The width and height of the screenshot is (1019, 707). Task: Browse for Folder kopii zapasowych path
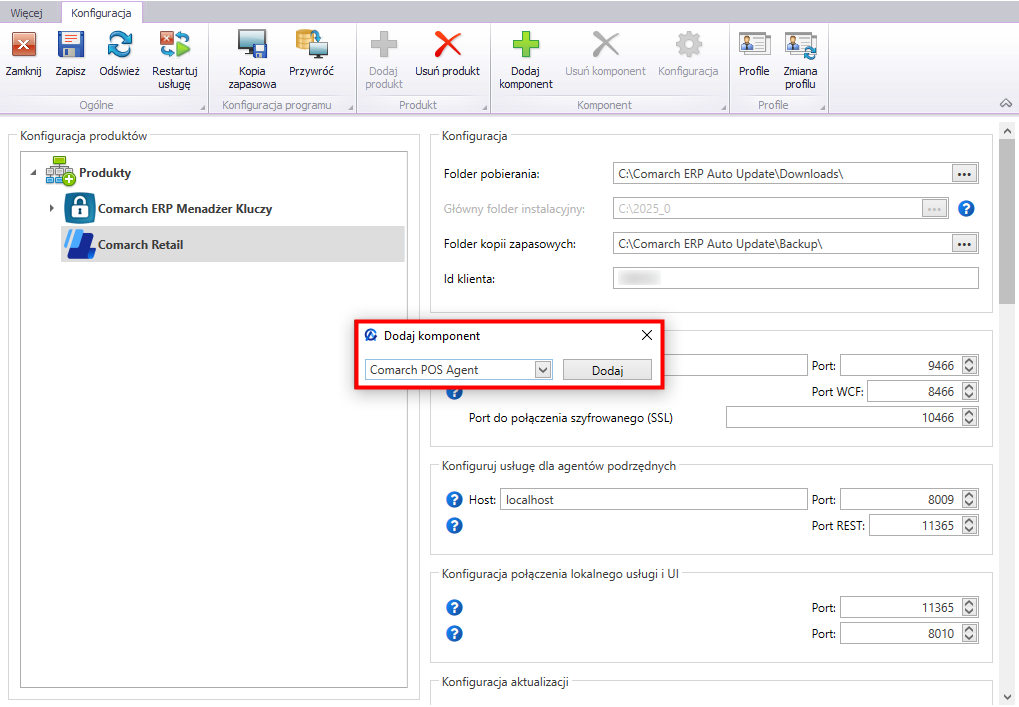click(x=964, y=244)
